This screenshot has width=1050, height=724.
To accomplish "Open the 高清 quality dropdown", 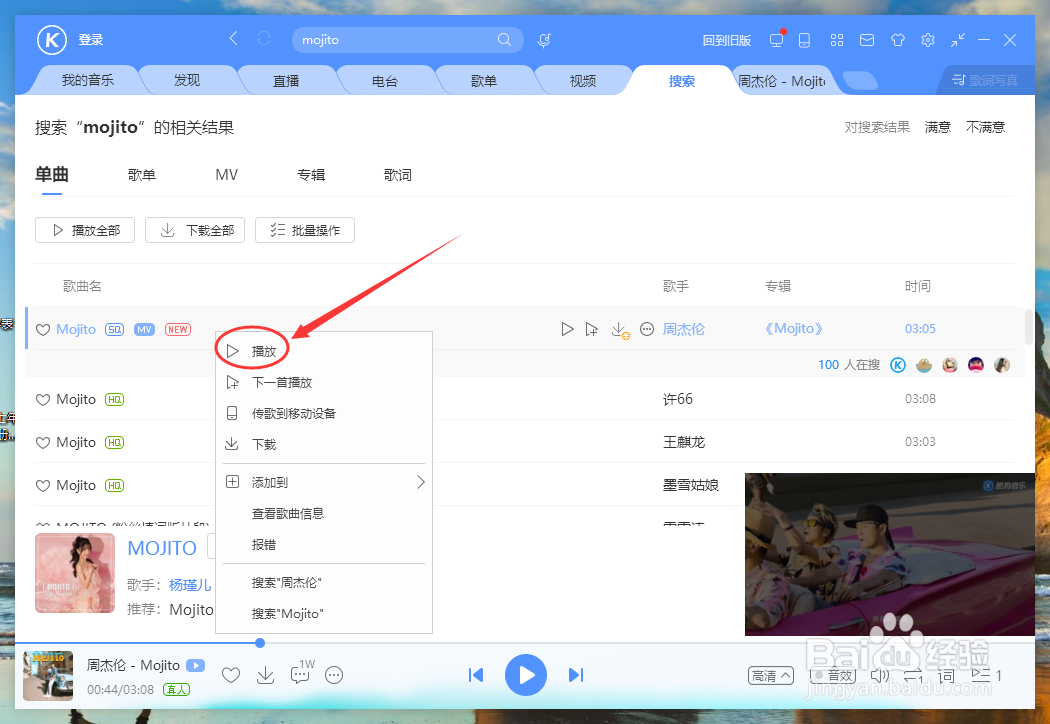I will [771, 676].
